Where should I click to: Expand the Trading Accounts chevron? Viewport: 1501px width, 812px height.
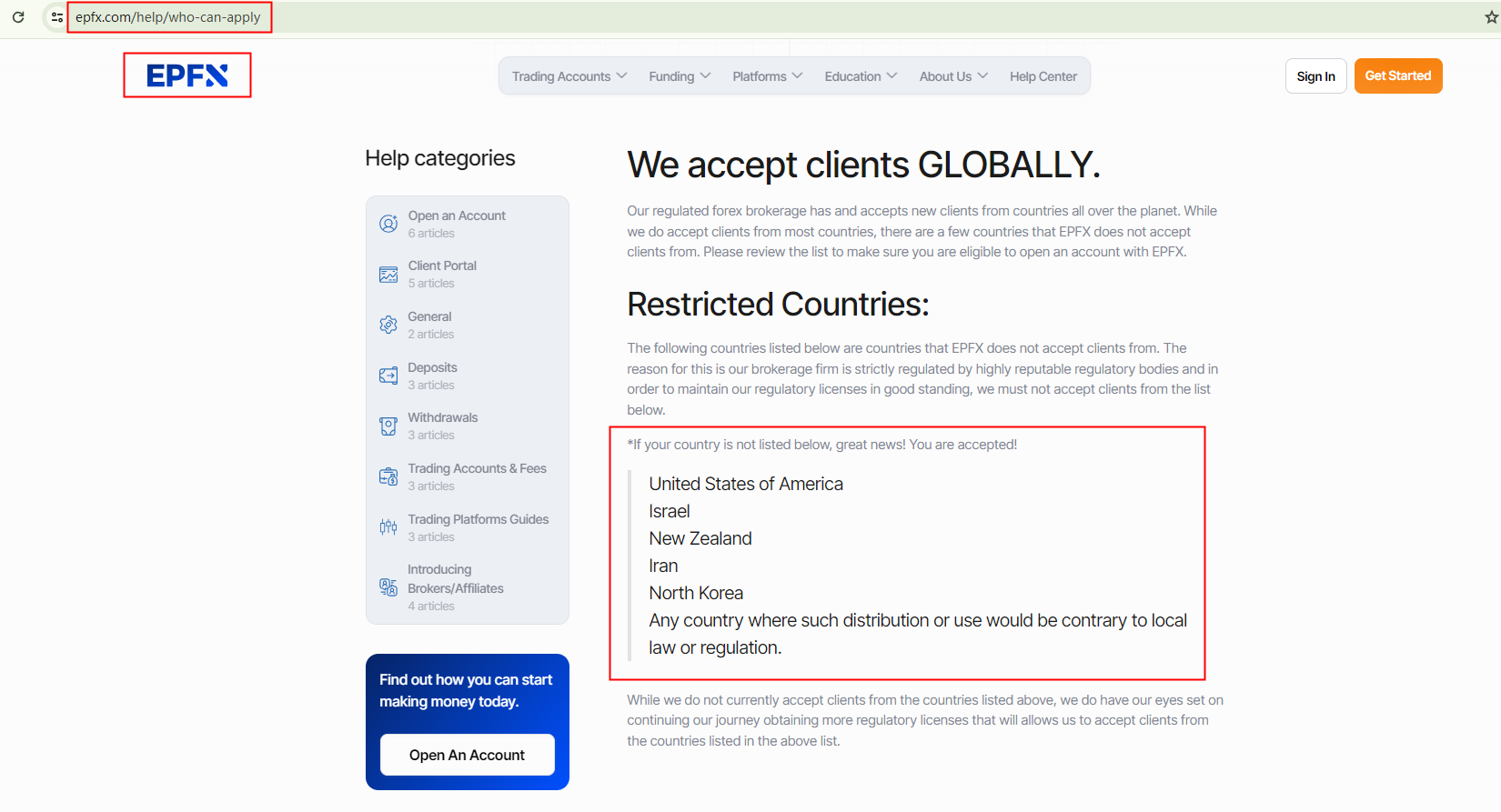coord(622,75)
